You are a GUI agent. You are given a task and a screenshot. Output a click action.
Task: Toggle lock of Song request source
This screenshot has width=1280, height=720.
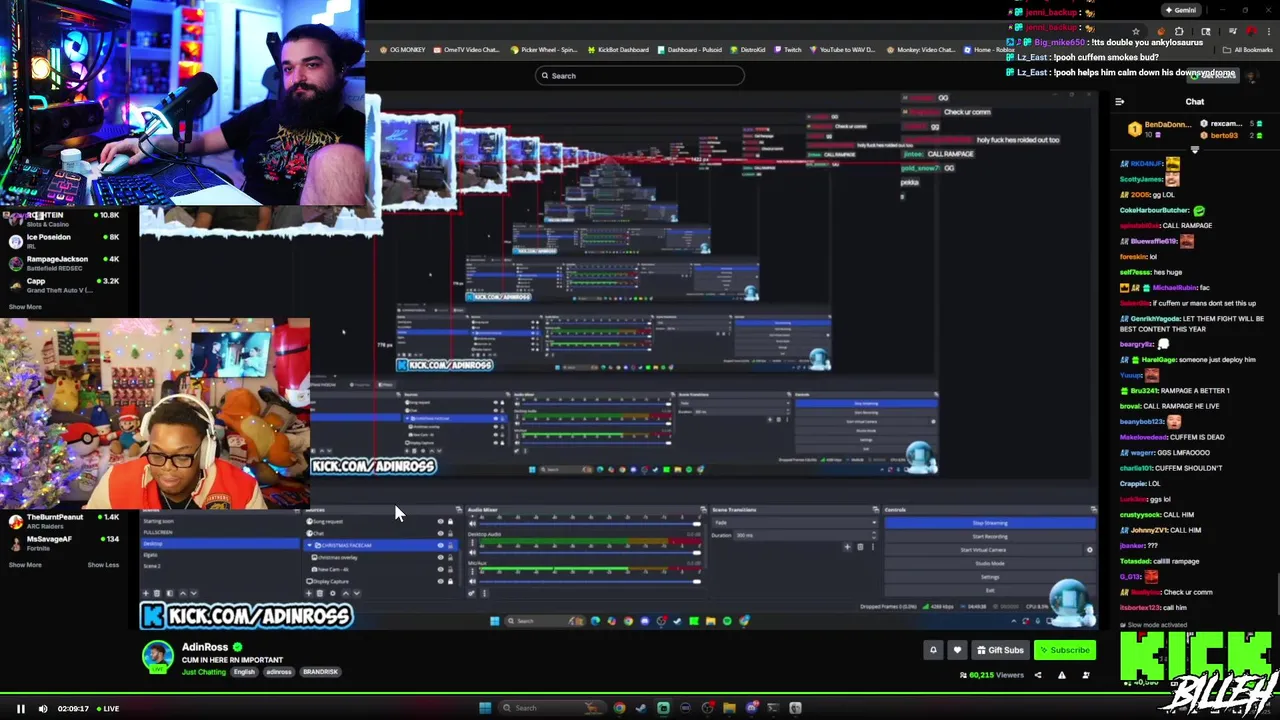point(450,521)
